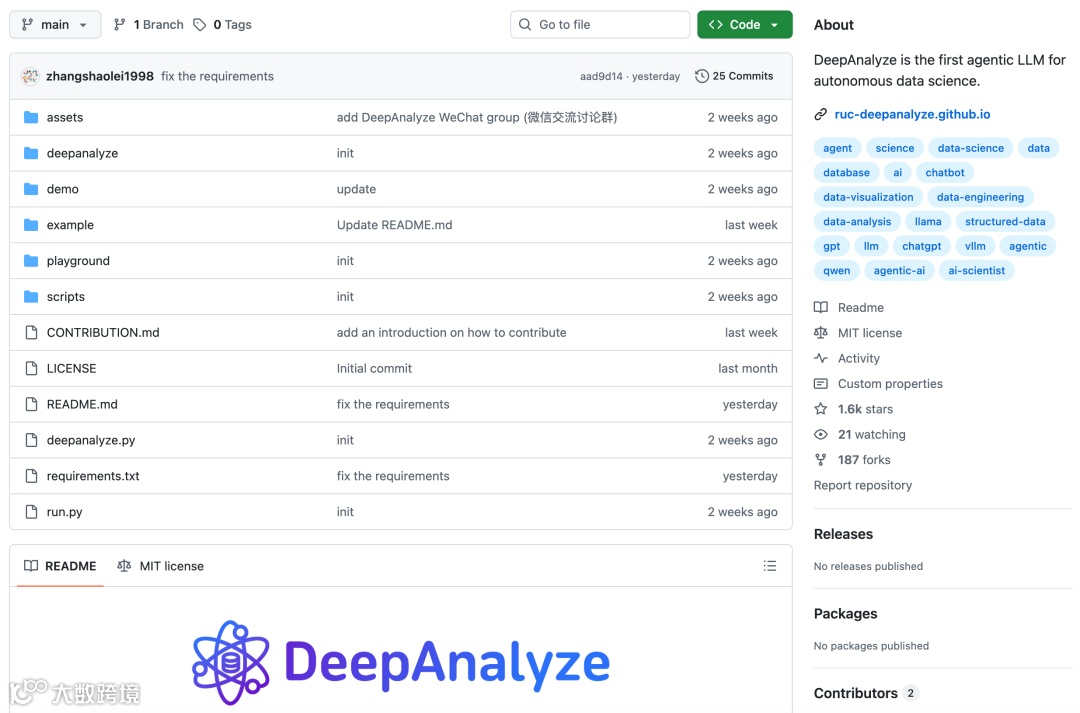Open the Contributors 2 heading link

pos(865,693)
